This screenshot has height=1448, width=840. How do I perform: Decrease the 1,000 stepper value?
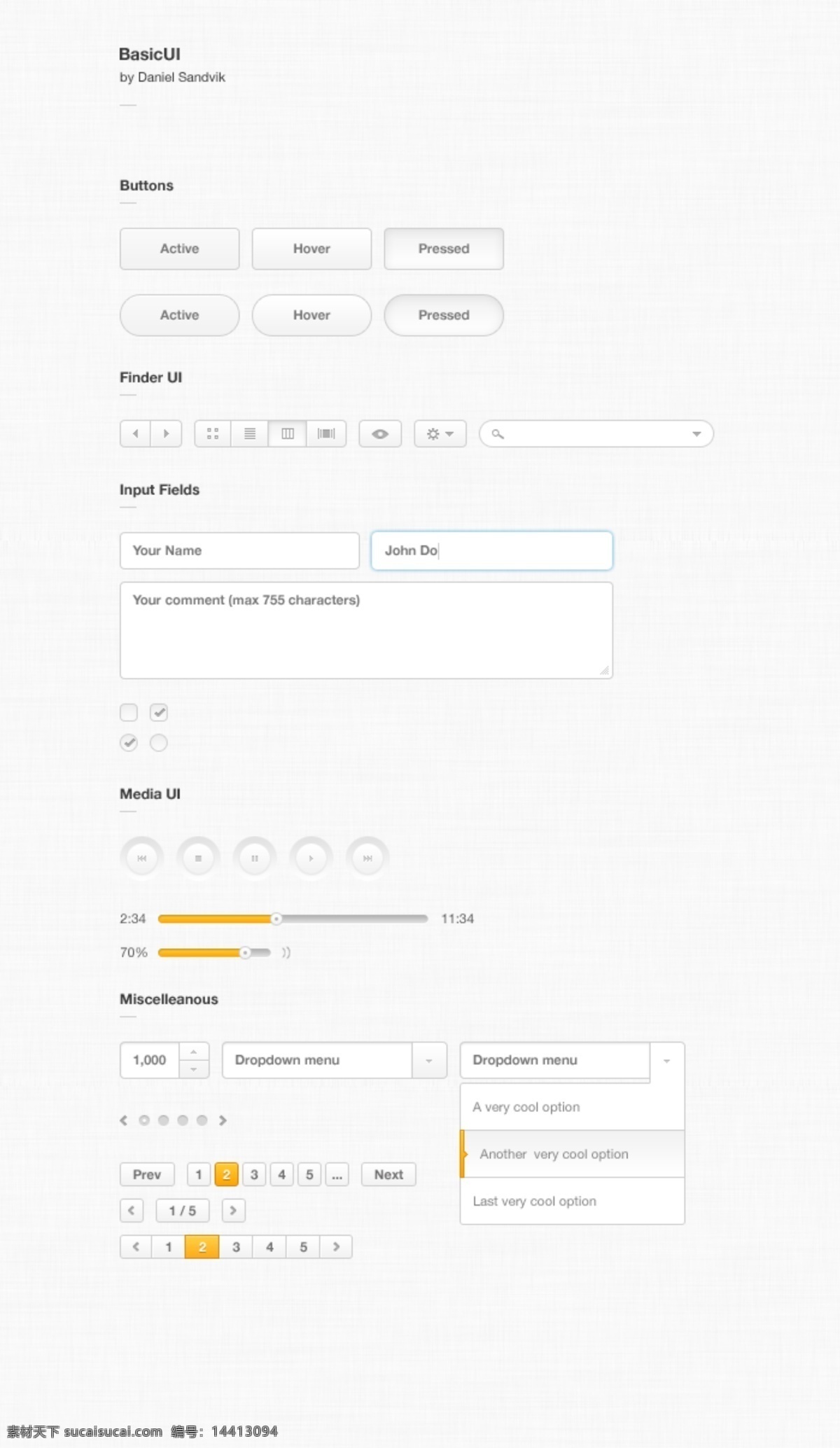tap(194, 1070)
